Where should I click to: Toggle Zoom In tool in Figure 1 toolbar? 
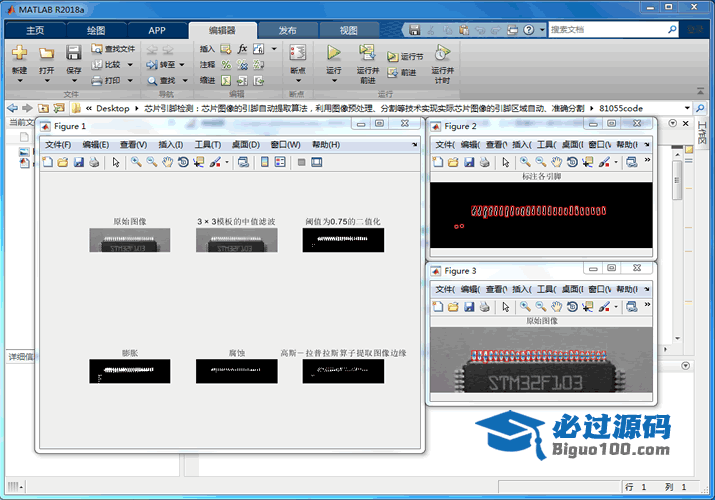click(x=136, y=162)
